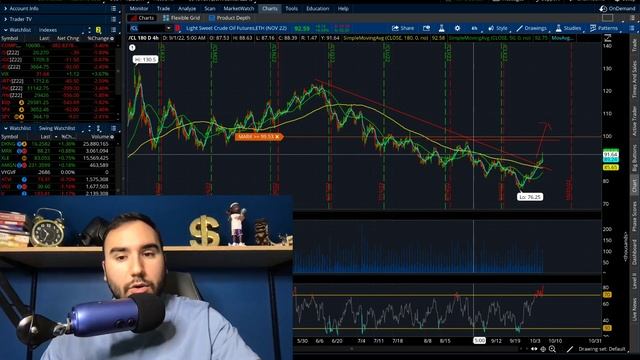Click the Lo: 76.25 price bubble
Image resolution: width=640 pixels, height=360 pixels.
(530, 197)
